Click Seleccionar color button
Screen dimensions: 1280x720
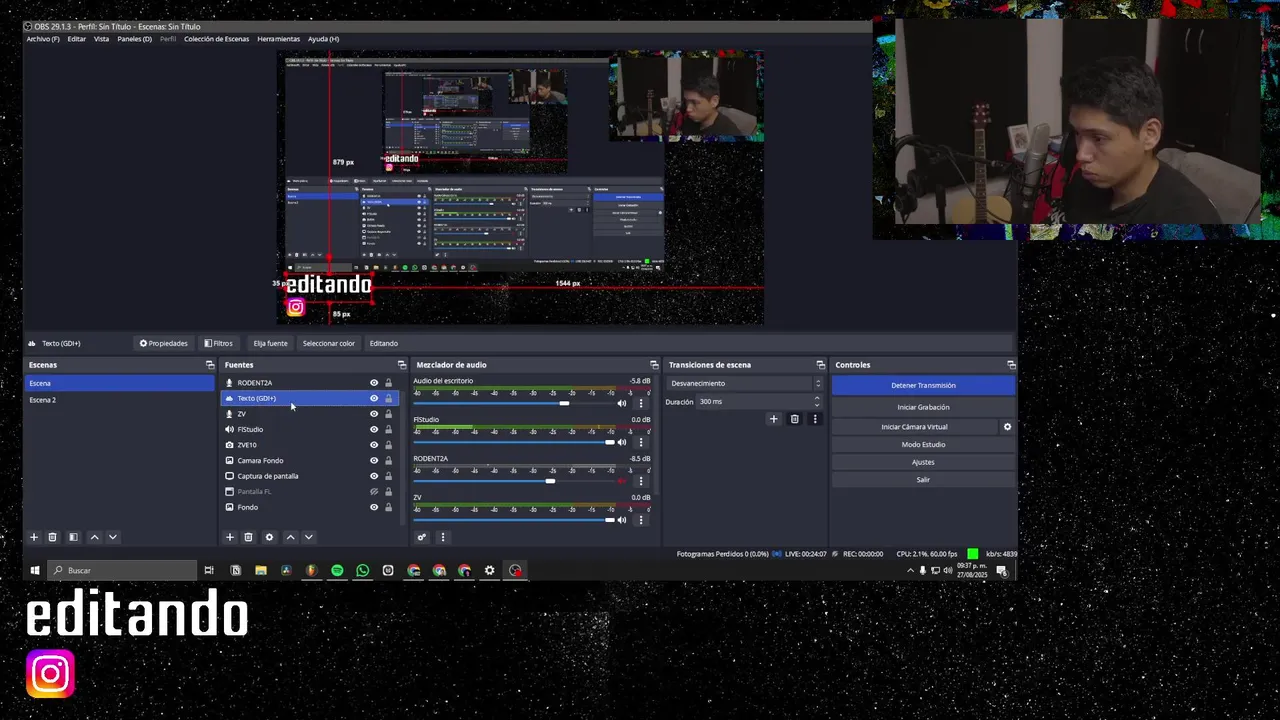[x=329, y=343]
